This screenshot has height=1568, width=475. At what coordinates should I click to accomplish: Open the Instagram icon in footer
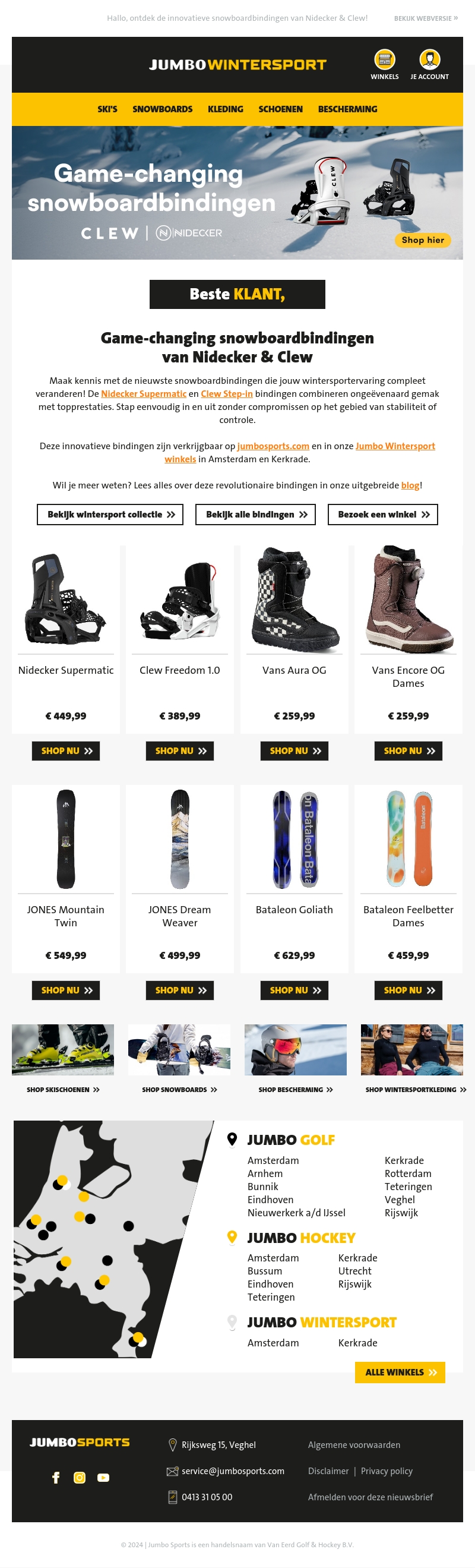[80, 1477]
